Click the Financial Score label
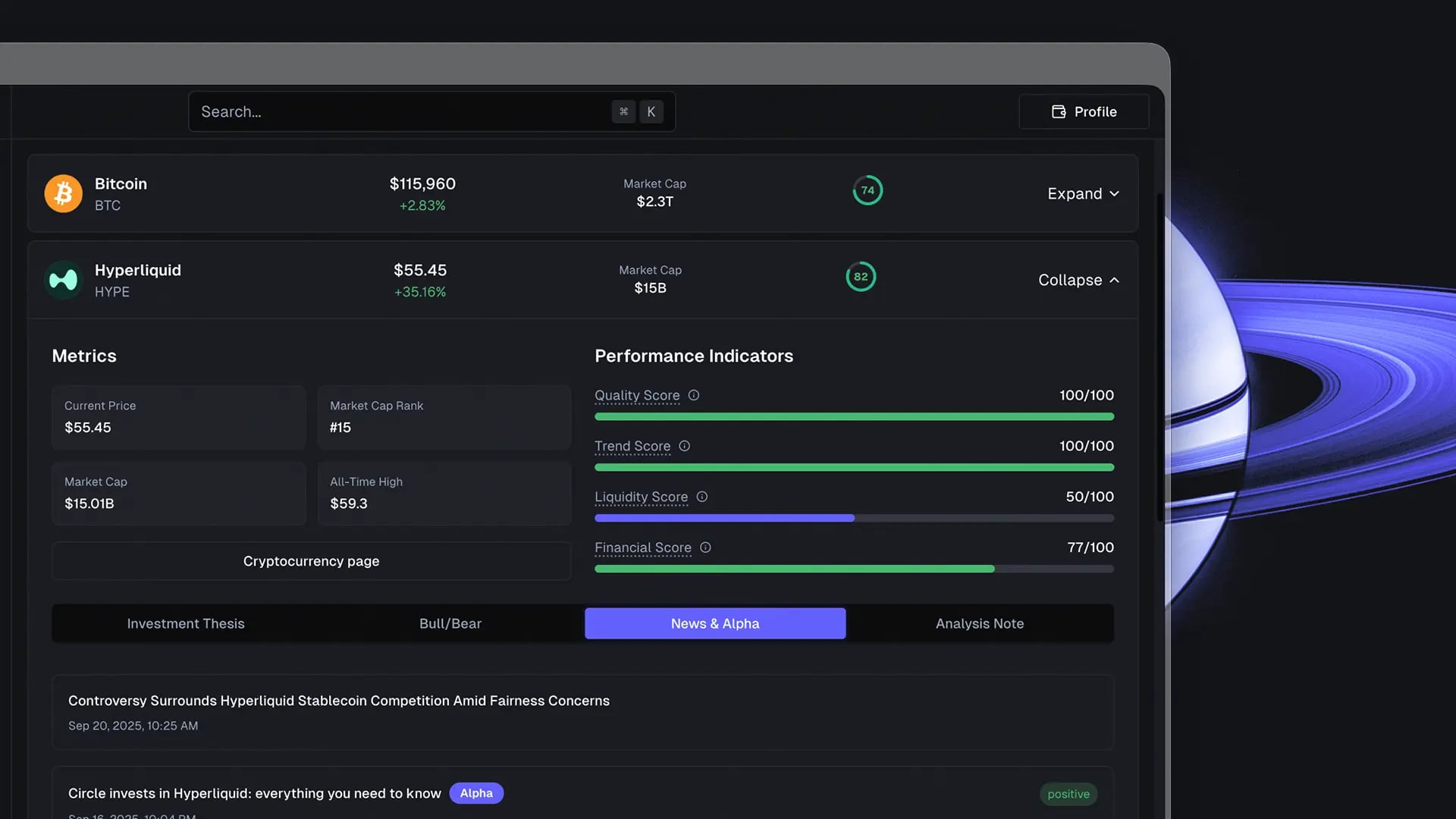Viewport: 1456px width, 819px height. [643, 548]
